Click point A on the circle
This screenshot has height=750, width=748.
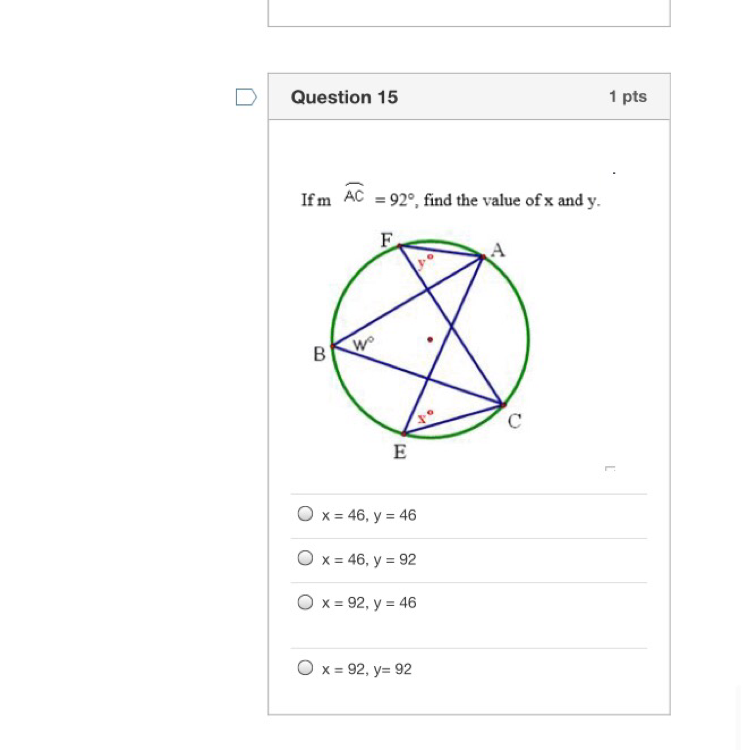[483, 257]
